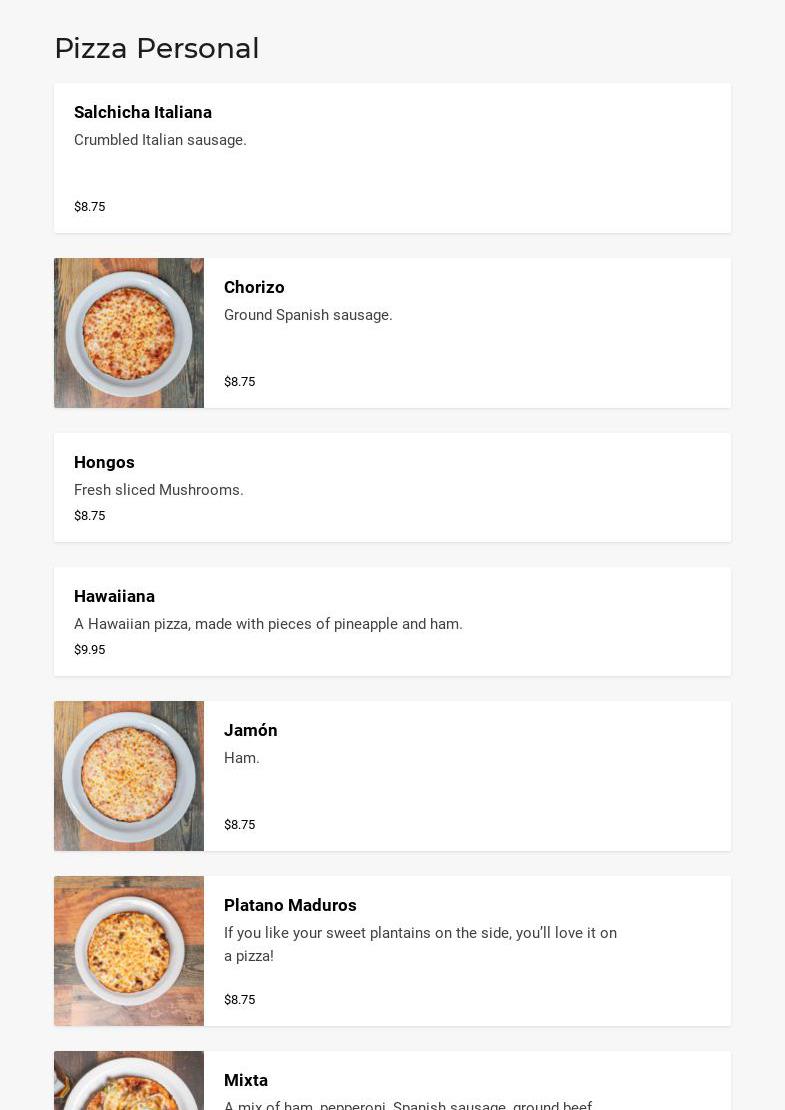Select the Mixta pizza title

[x=246, y=1081]
